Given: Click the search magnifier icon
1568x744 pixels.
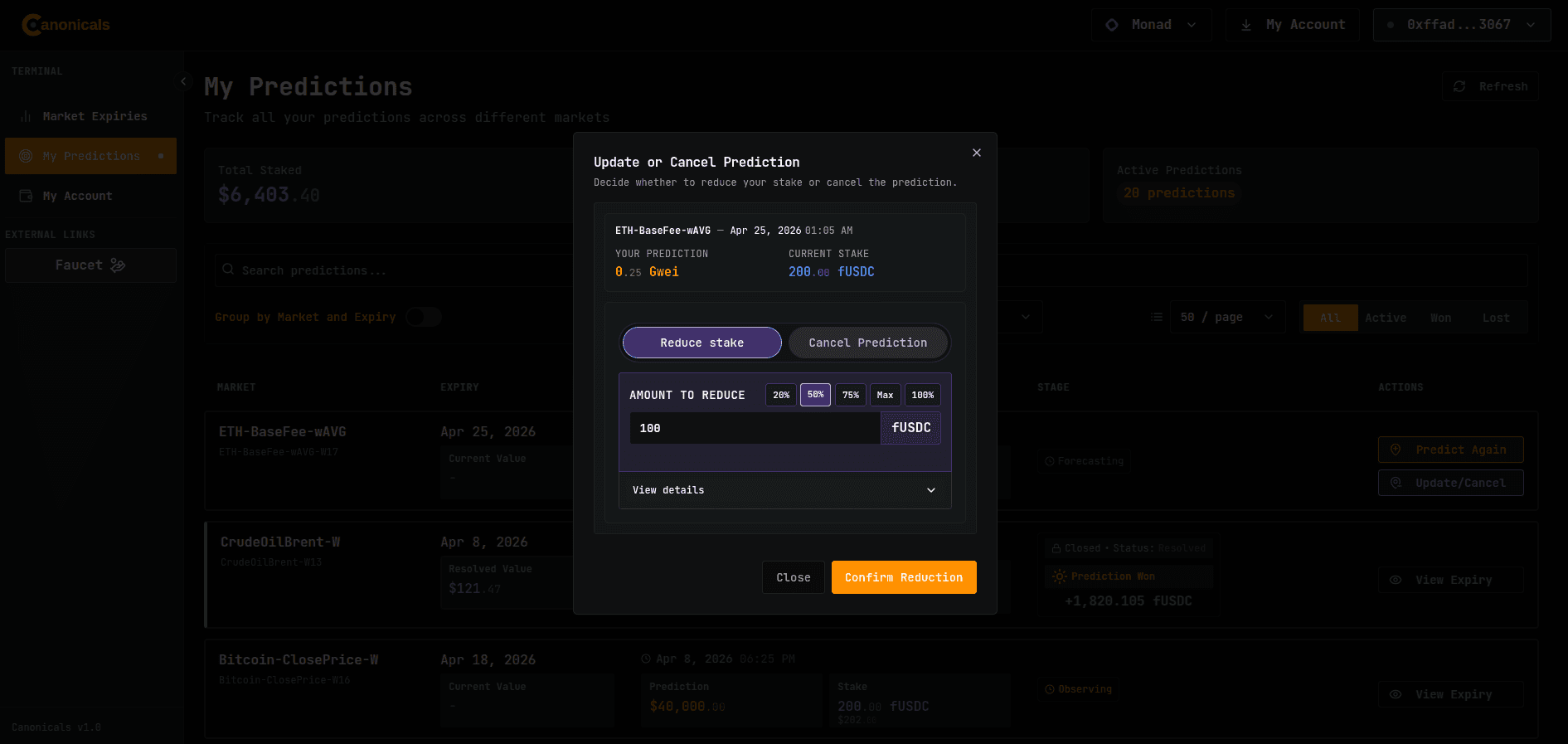Looking at the screenshot, I should click(x=228, y=270).
